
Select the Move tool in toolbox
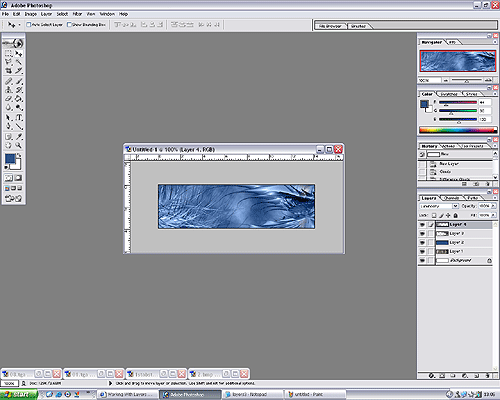[x=19, y=54]
